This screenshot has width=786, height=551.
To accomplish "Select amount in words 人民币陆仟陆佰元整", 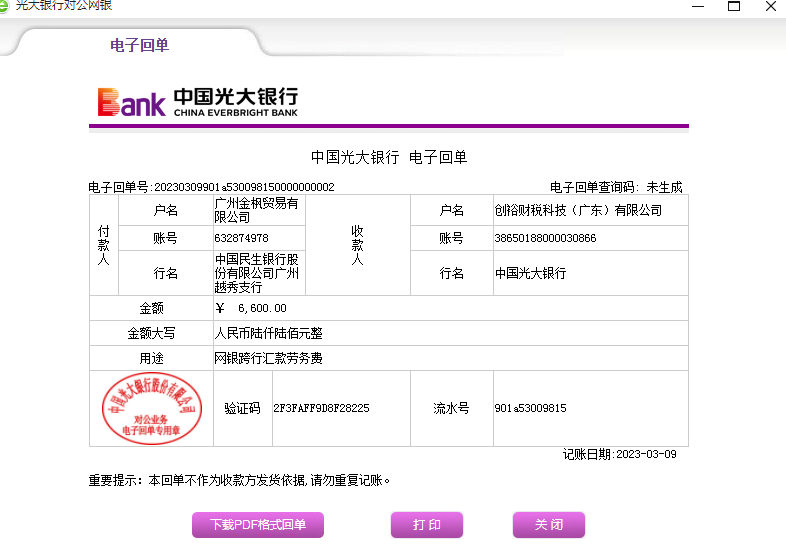I will pyautogui.click(x=268, y=333).
